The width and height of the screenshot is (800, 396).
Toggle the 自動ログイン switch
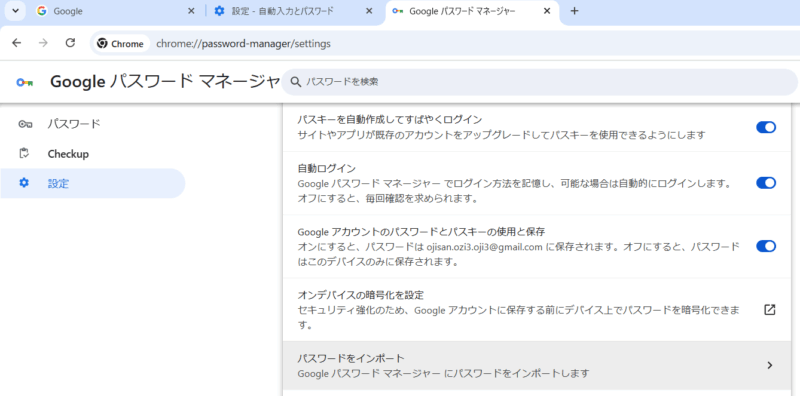pos(766,183)
